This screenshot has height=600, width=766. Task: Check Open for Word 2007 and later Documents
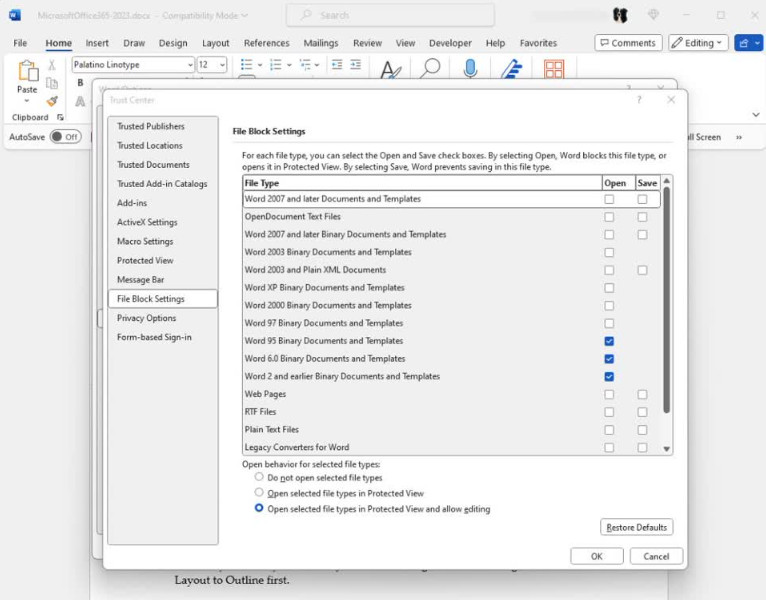(609, 199)
